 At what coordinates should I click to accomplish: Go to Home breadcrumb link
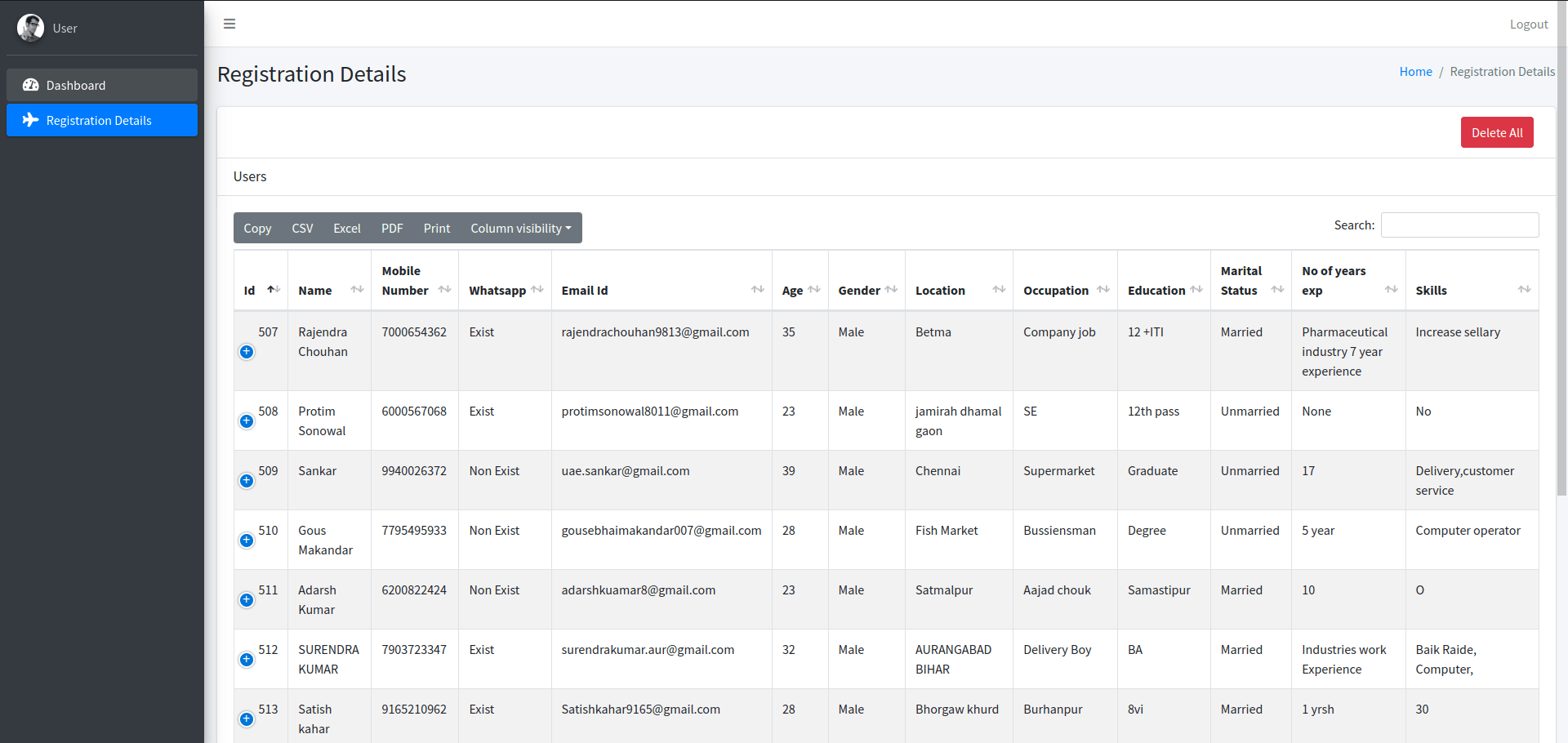(x=1415, y=72)
